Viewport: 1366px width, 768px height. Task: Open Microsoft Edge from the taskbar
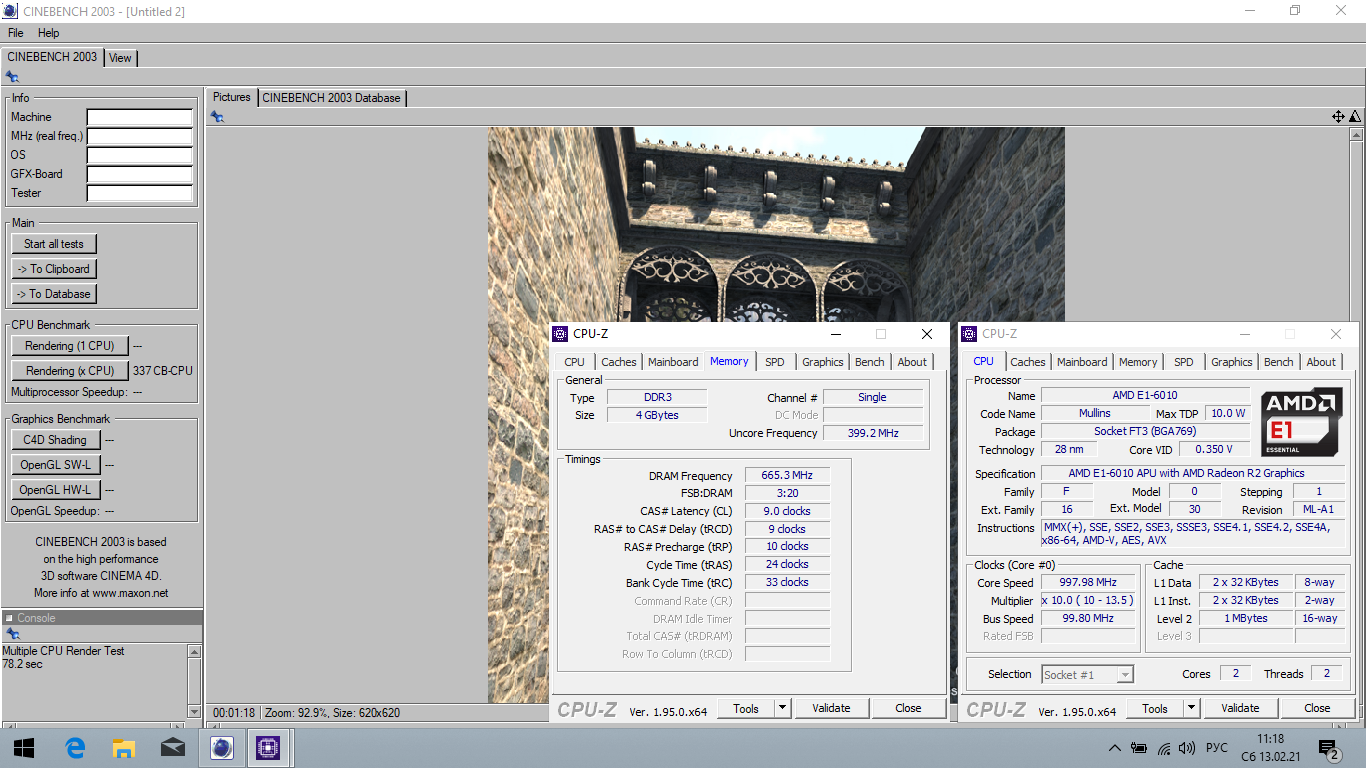[75, 747]
